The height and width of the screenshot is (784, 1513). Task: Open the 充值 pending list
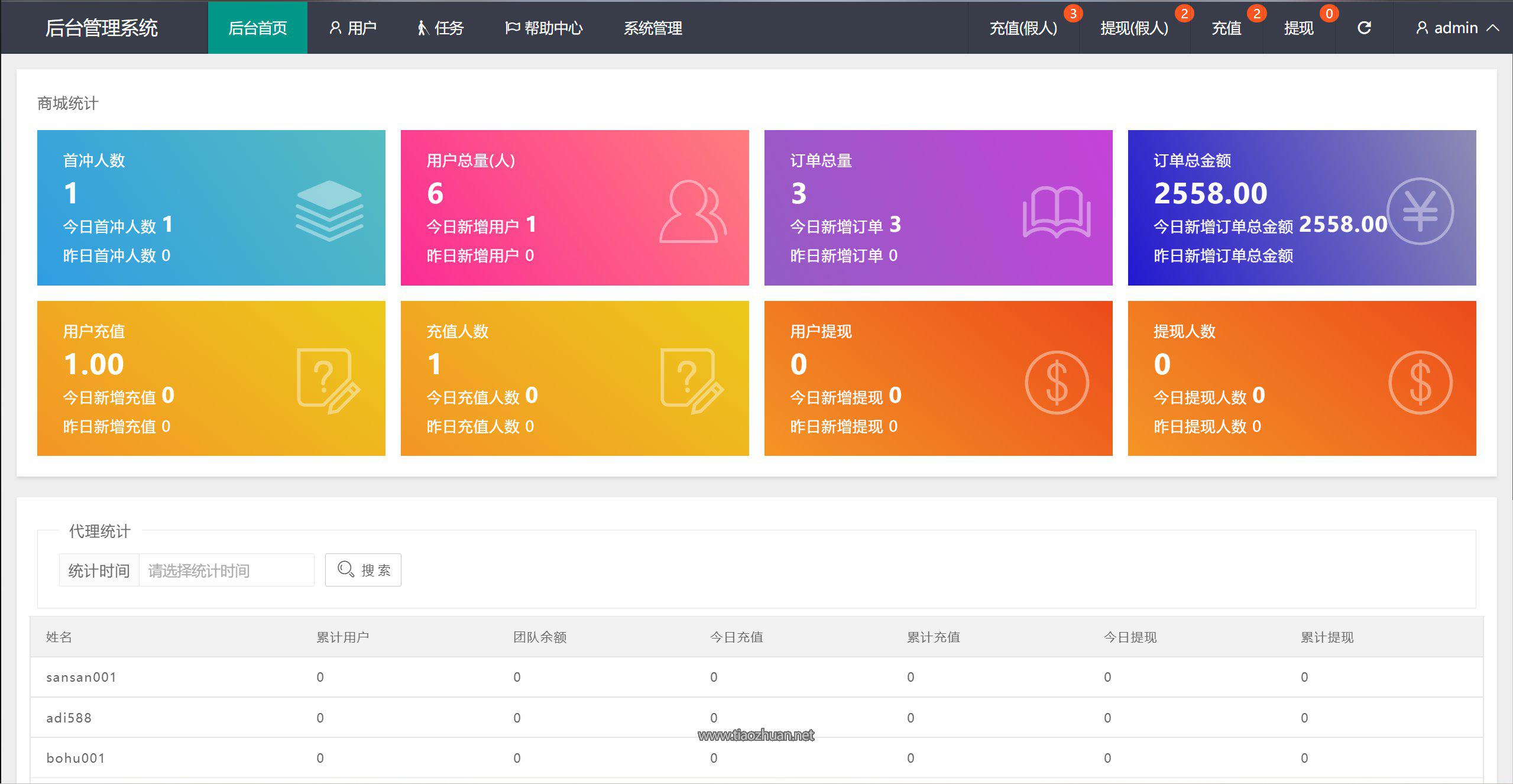click(x=1226, y=28)
